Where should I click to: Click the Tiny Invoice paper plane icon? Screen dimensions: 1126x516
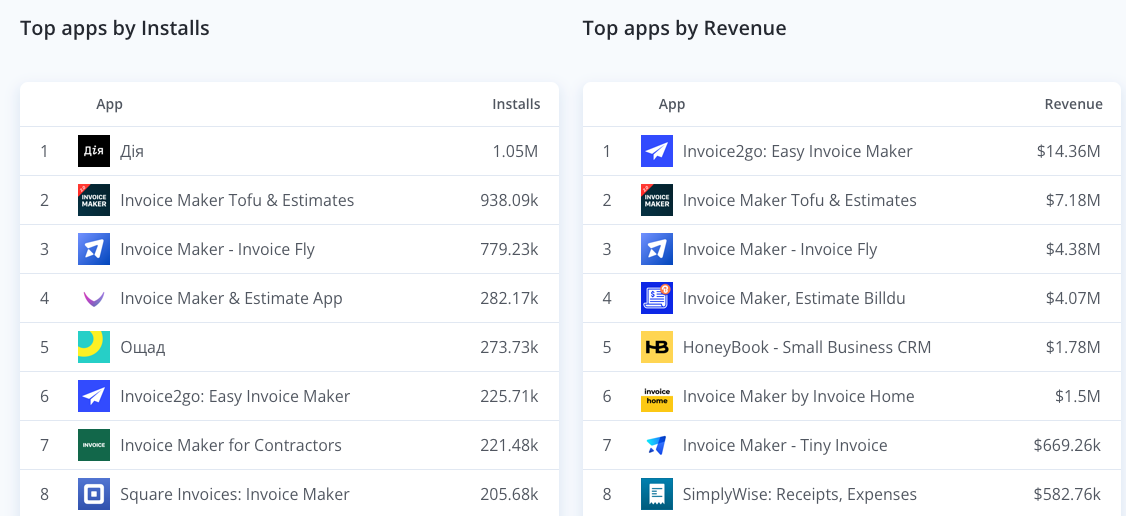click(x=657, y=445)
